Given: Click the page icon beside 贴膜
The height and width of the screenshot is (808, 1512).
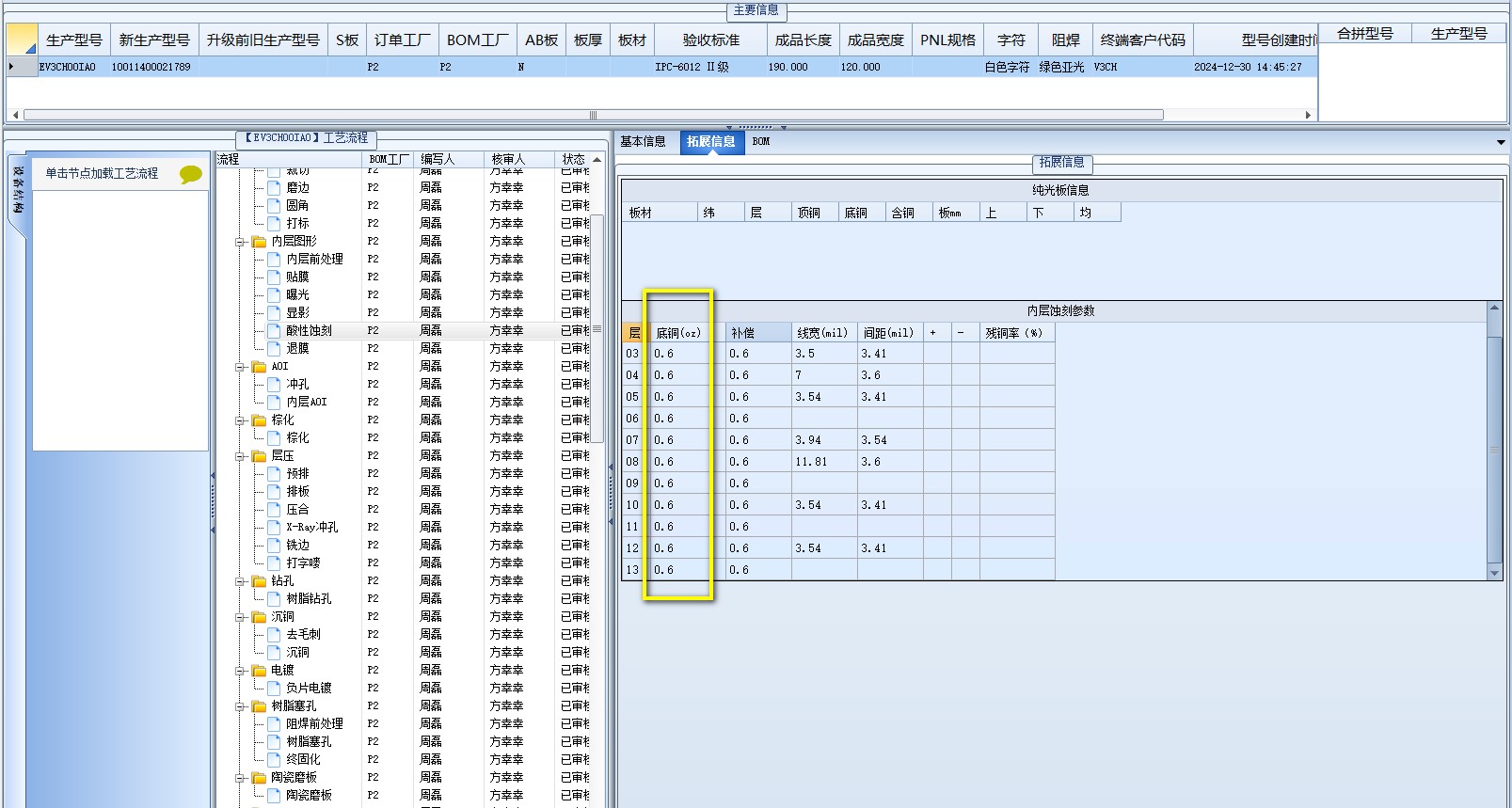Looking at the screenshot, I should tap(274, 277).
